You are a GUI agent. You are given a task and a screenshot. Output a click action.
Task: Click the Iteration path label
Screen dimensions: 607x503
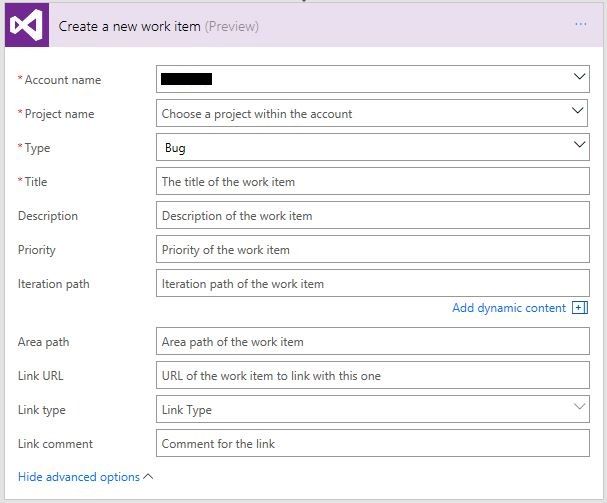(53, 284)
